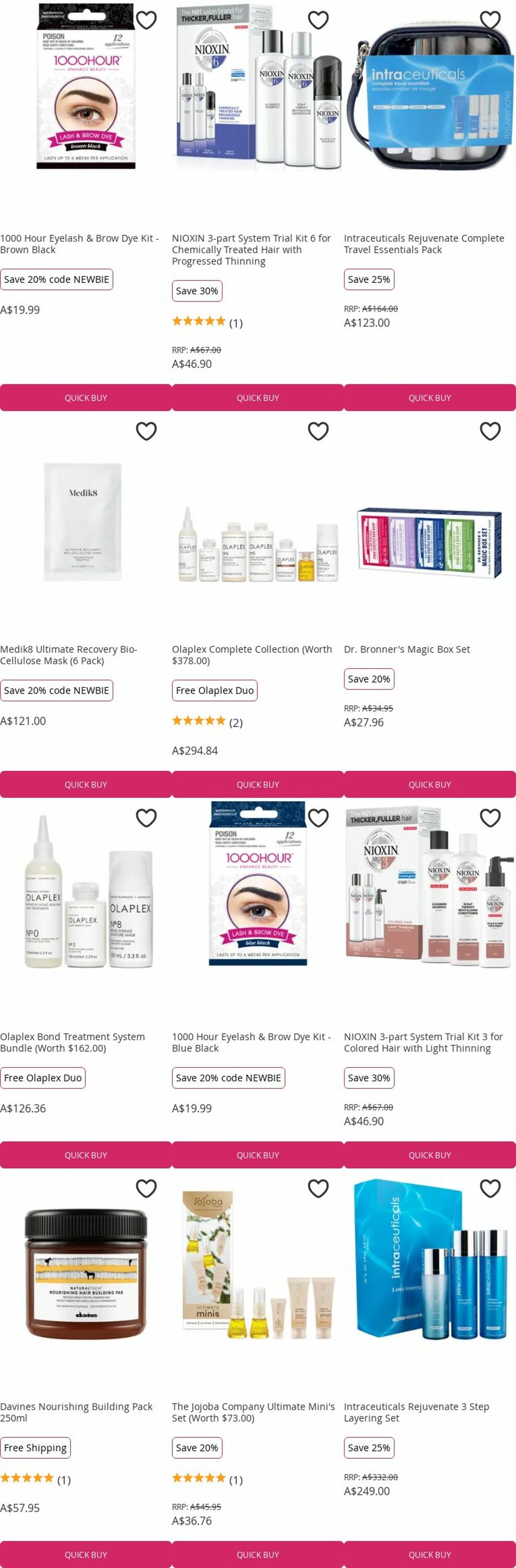Wishlist heart on Davines Nourishing Building Pack
This screenshot has width=516, height=1568.
(146, 1187)
